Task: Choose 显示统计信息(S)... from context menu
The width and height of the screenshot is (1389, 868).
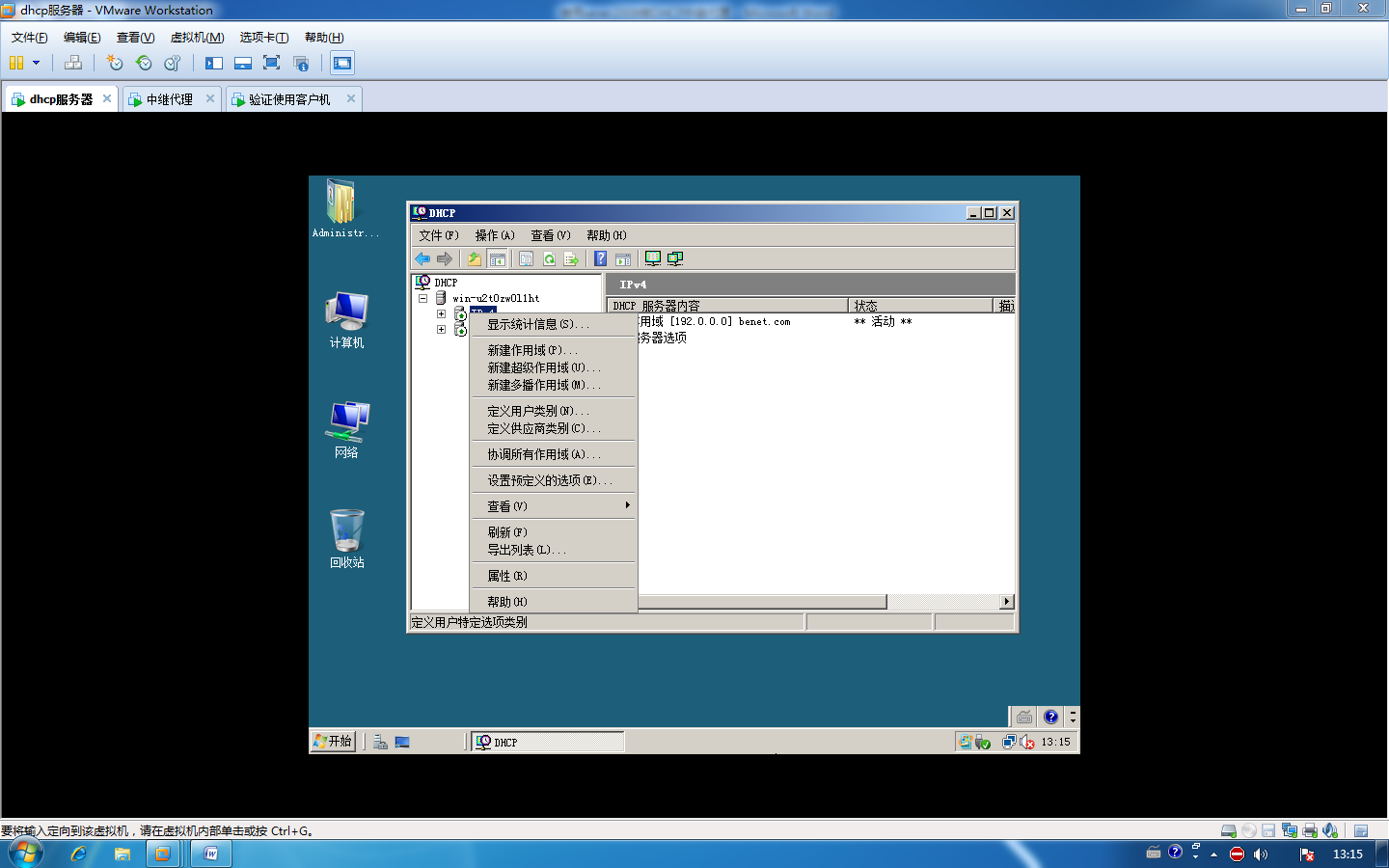Action: [554, 324]
